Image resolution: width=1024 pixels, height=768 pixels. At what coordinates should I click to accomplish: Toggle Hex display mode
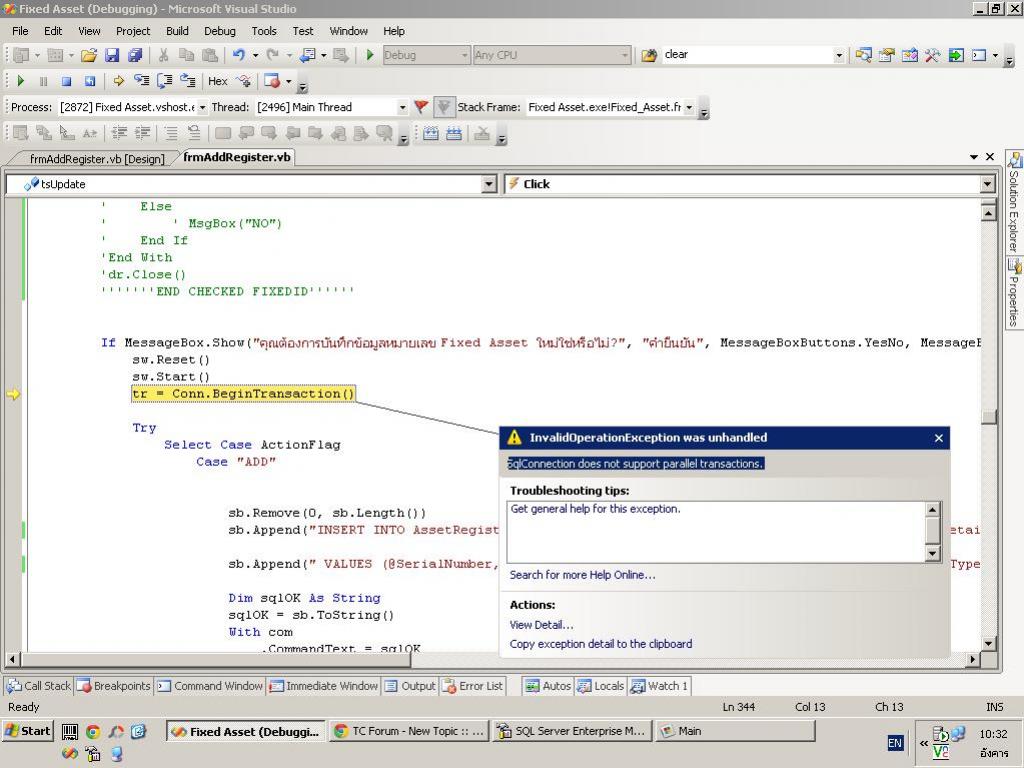pyautogui.click(x=217, y=81)
